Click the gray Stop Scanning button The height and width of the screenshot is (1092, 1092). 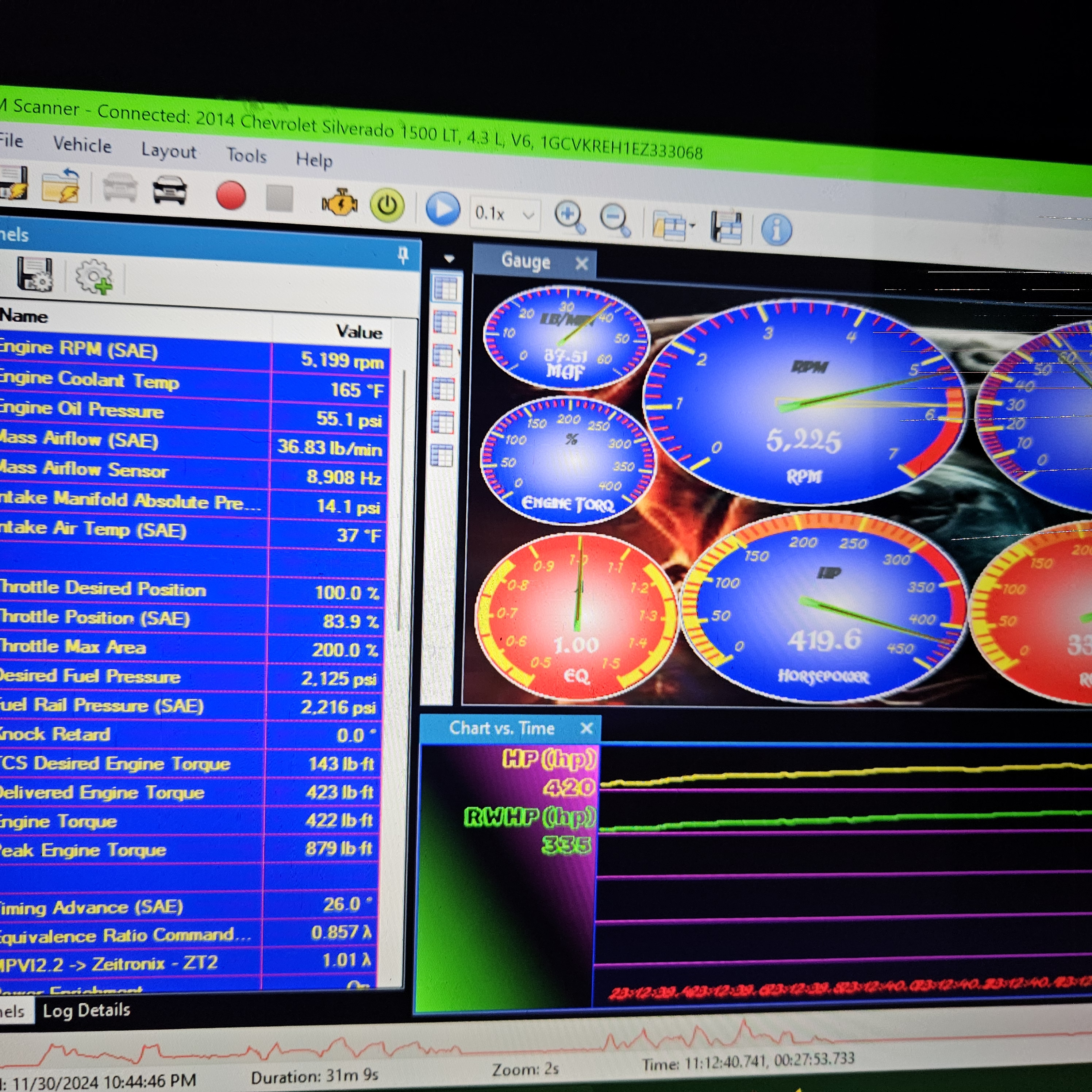click(x=279, y=199)
